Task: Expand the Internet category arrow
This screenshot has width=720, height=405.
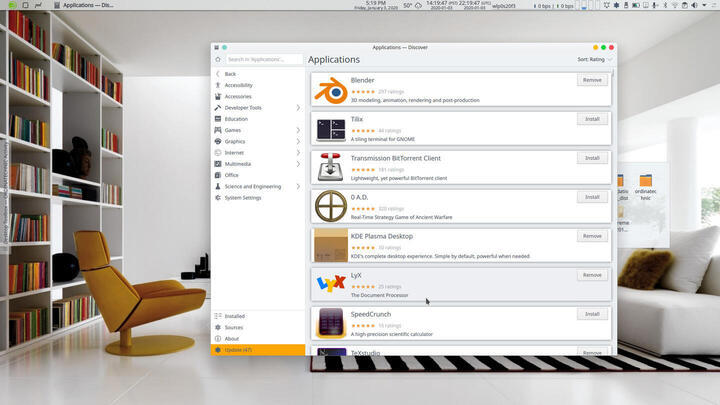Action: pos(298,152)
